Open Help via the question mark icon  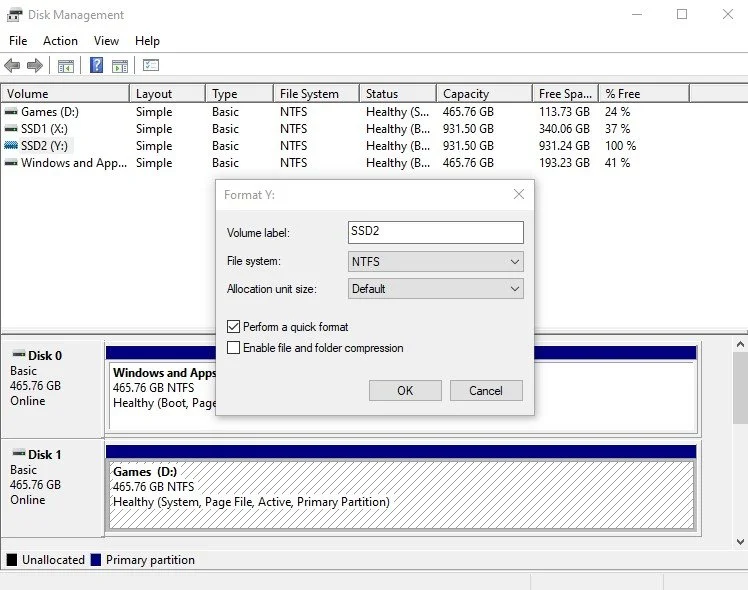click(x=96, y=65)
